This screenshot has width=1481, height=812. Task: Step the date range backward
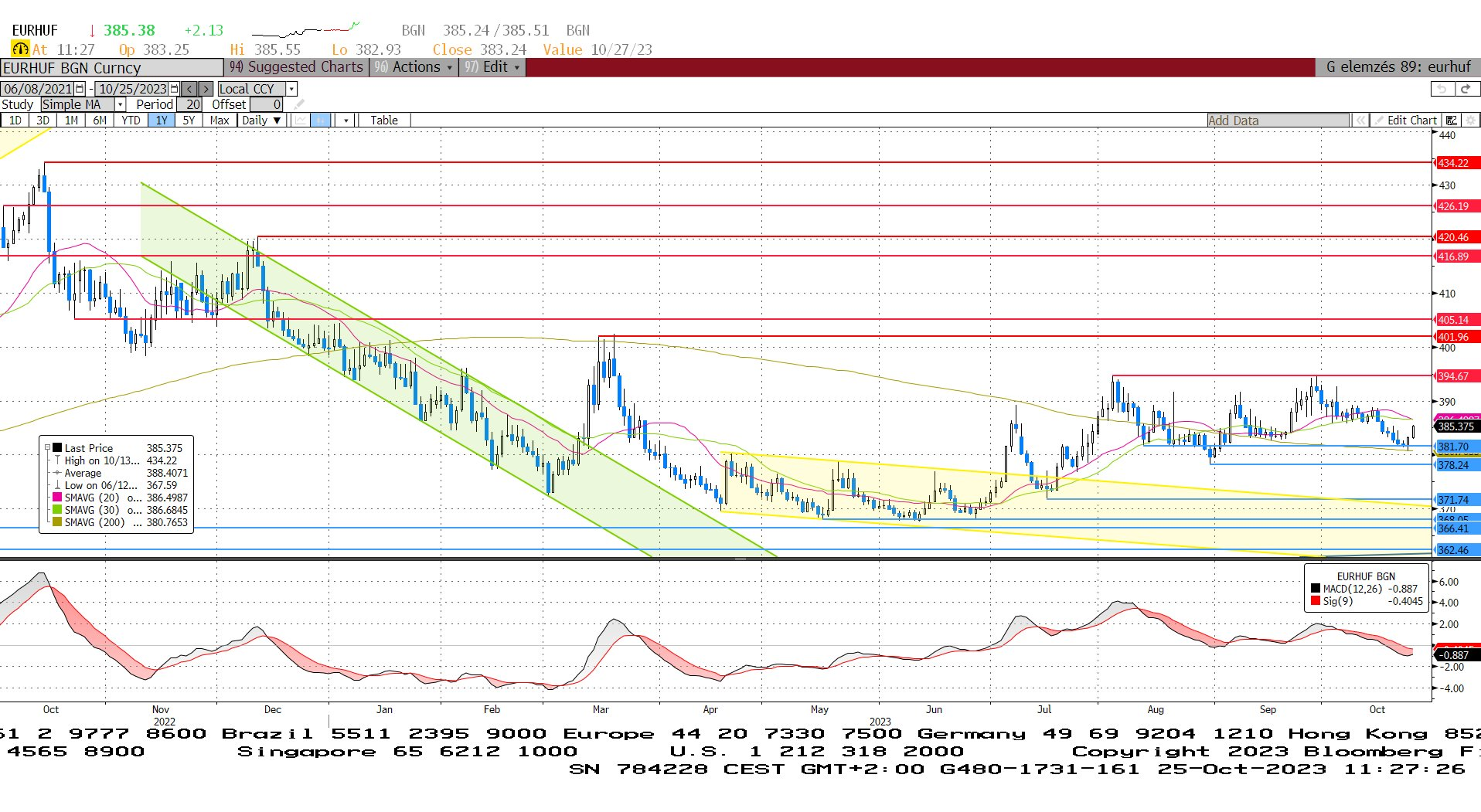coord(189,89)
